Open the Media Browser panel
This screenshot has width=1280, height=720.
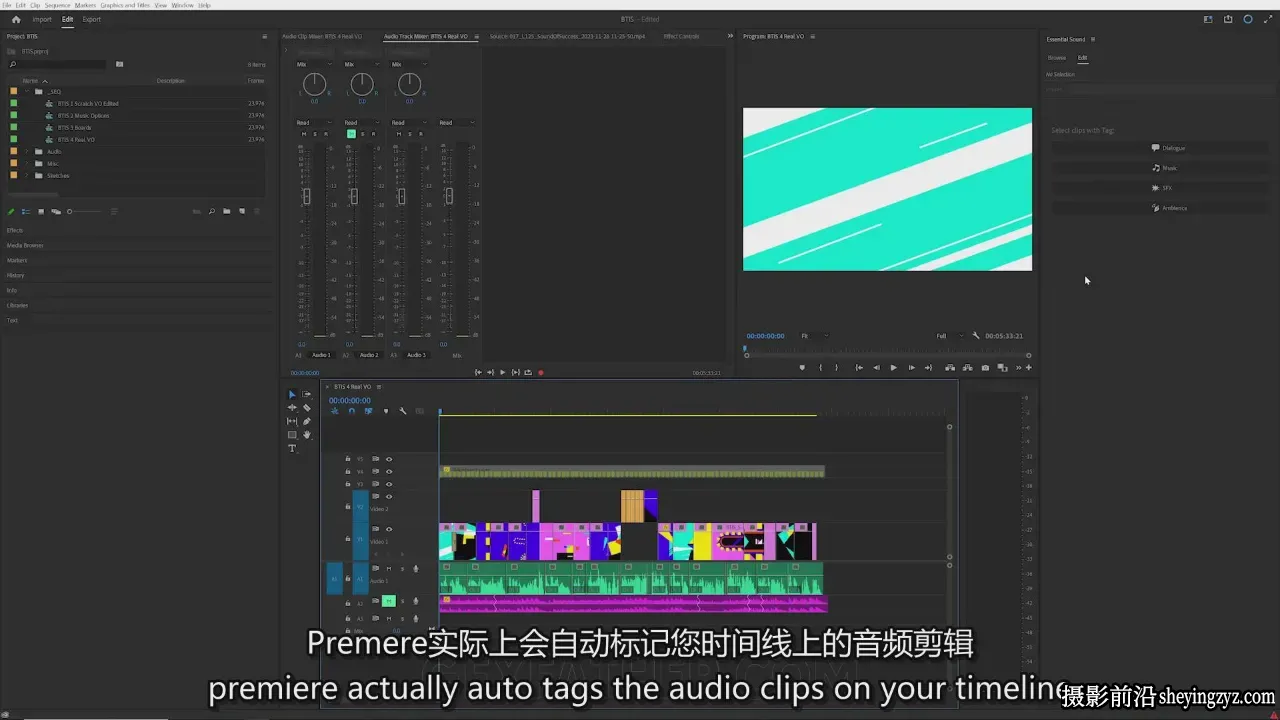(25, 245)
